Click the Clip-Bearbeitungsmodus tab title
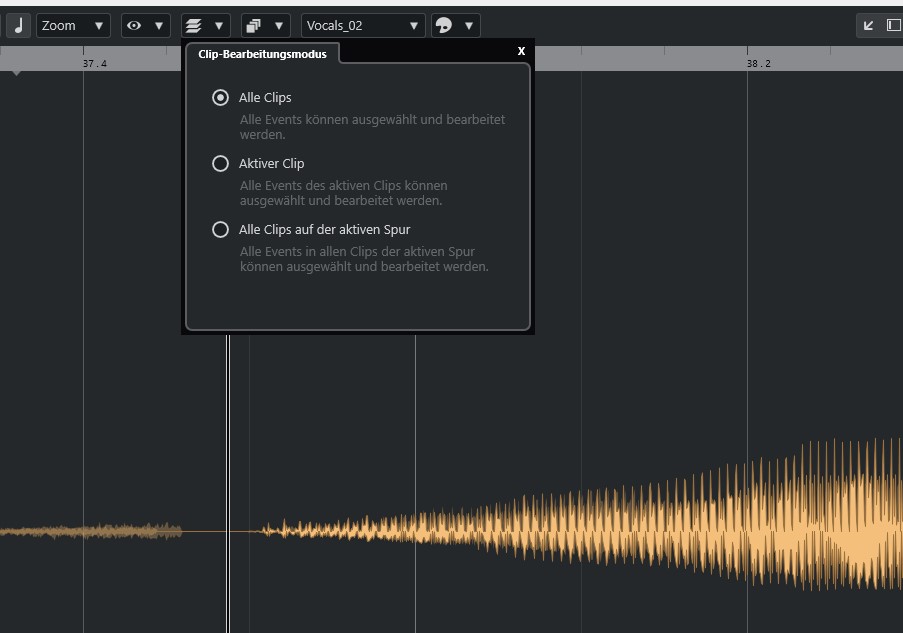 [262, 54]
